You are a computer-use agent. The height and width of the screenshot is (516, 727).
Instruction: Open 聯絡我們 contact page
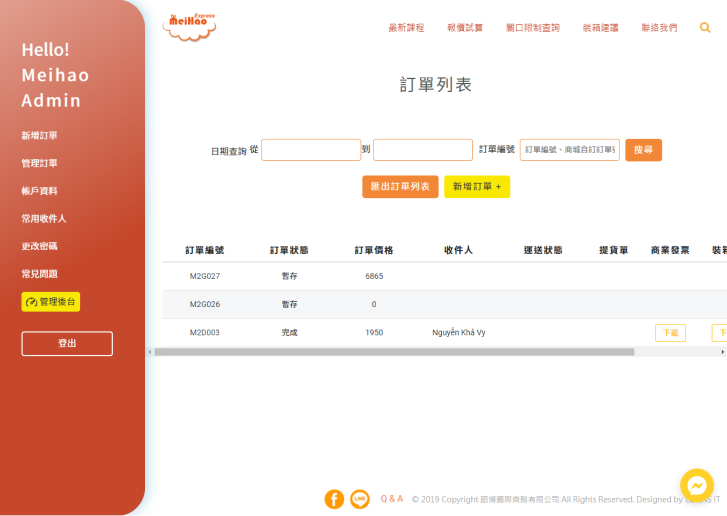point(659,28)
